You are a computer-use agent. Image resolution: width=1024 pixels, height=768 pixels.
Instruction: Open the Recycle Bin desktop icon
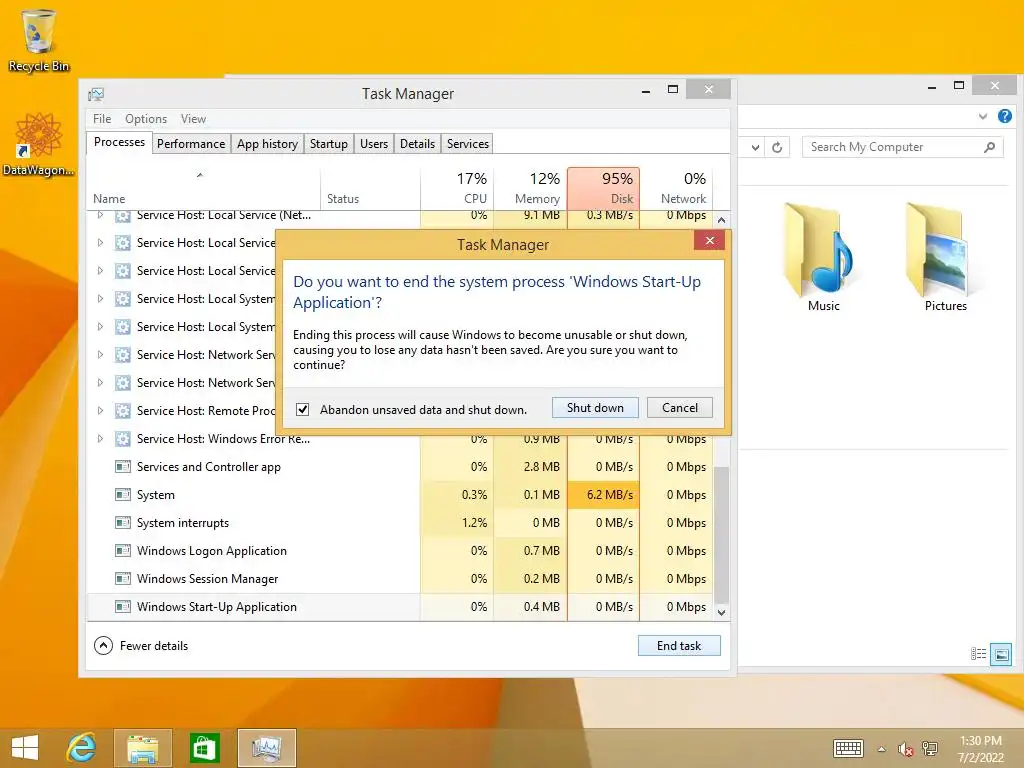click(x=38, y=39)
